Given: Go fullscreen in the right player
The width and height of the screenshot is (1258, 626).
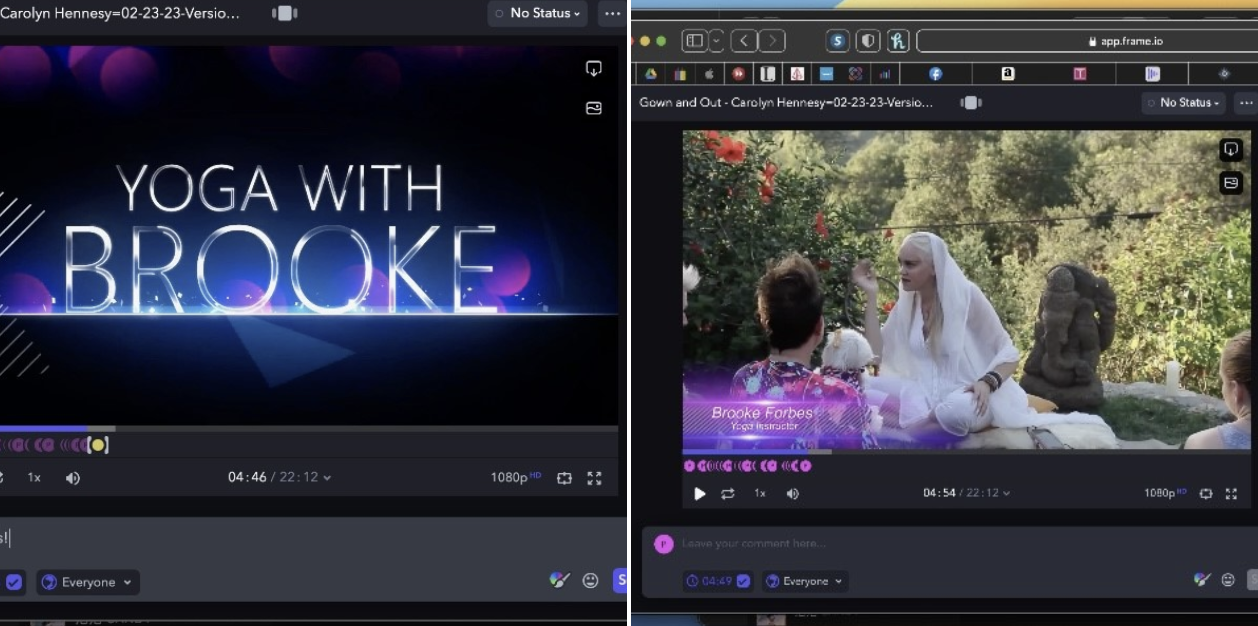Looking at the screenshot, I should [x=1232, y=494].
